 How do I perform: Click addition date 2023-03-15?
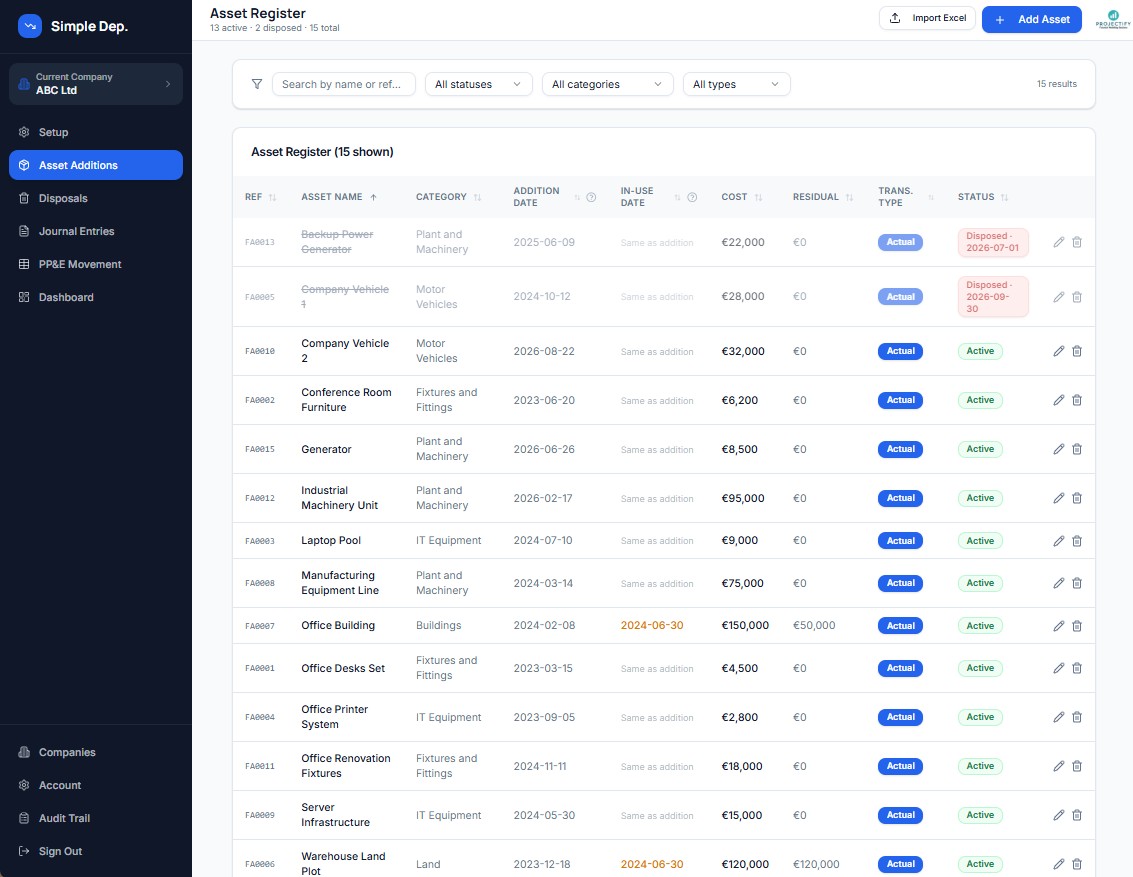click(543, 668)
